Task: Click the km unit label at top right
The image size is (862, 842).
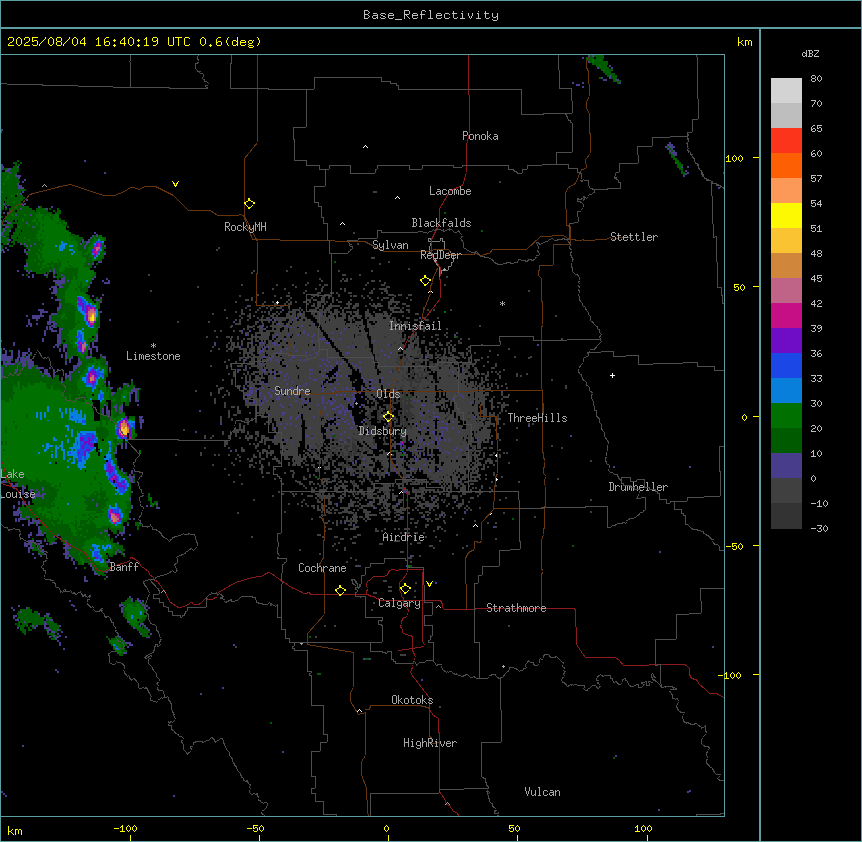Action: tap(744, 42)
